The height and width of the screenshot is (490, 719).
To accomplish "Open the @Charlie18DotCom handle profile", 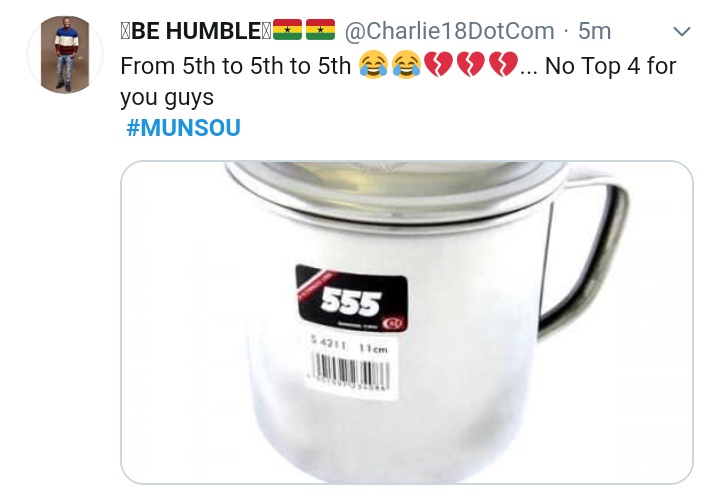I will point(449,31).
